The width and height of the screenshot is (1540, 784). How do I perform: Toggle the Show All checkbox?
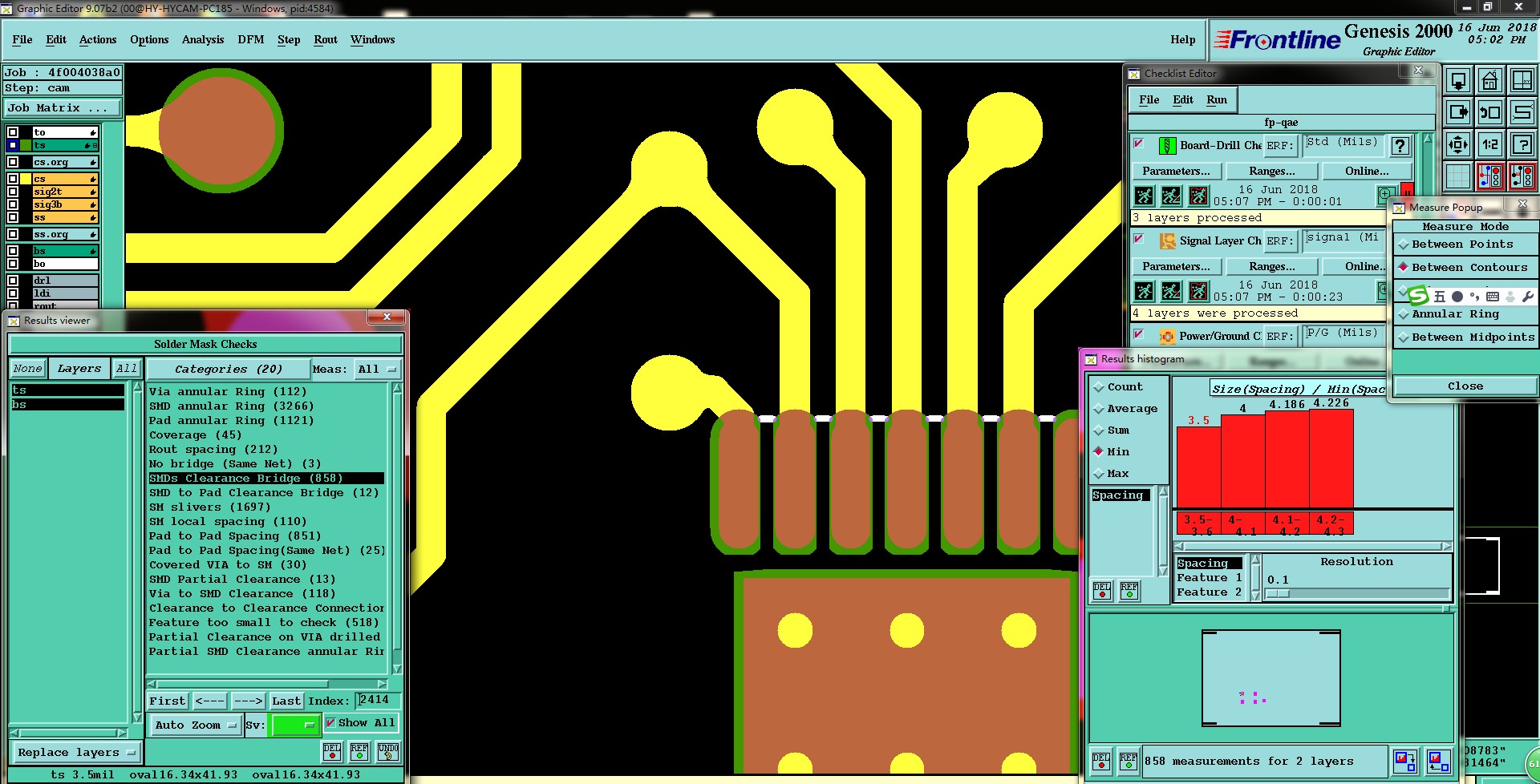pos(330,722)
